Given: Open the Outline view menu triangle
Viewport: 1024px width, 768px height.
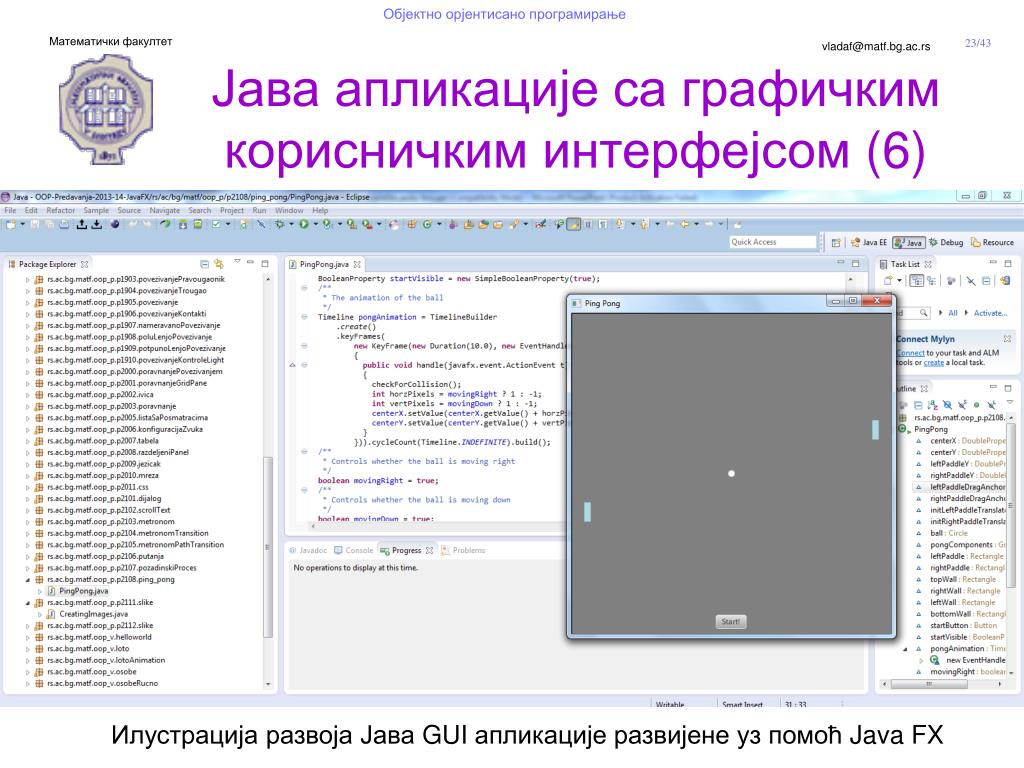Looking at the screenshot, I should (x=1010, y=402).
